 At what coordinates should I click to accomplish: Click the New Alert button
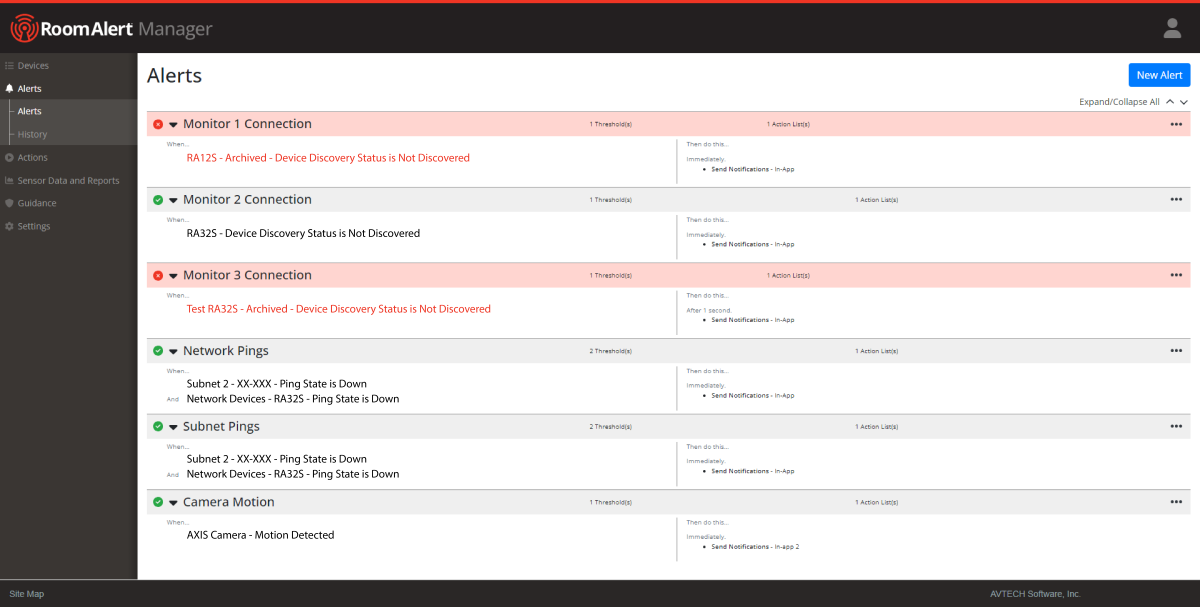(1159, 74)
